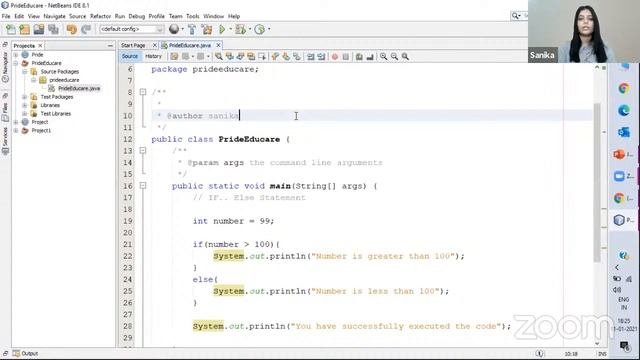Open Zoom from the taskbar
Screen dimensions: 640x360
click(x=619, y=176)
